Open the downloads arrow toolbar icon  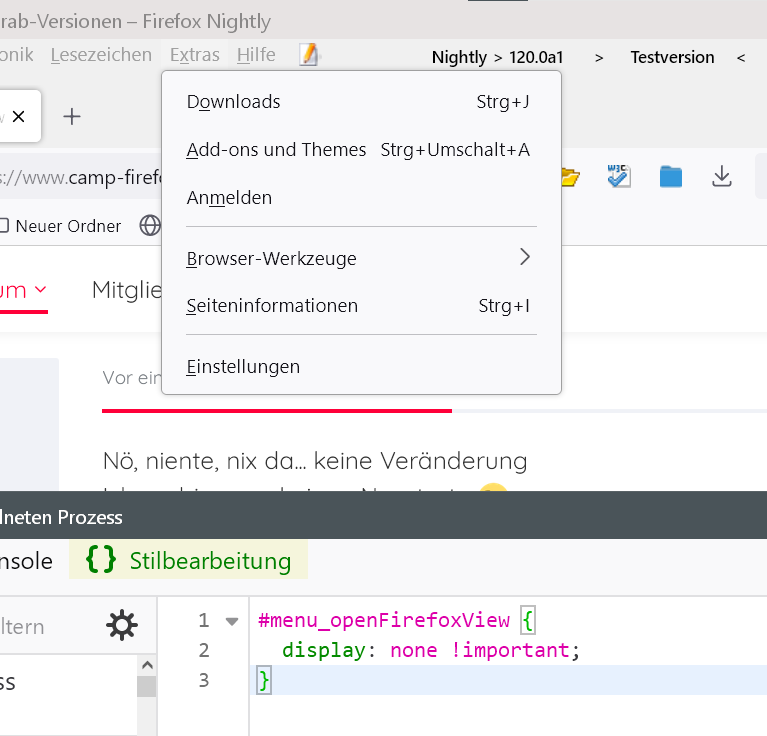pos(722,177)
